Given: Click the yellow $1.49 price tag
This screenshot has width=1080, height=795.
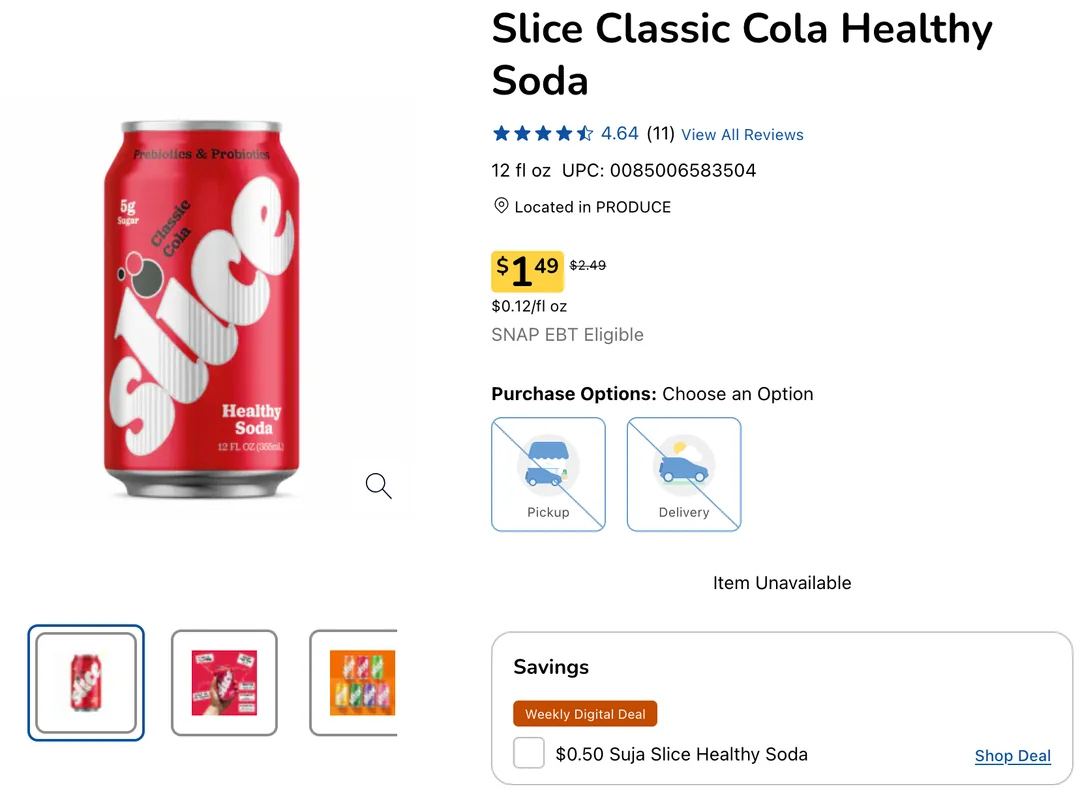Looking at the screenshot, I should pos(527,271).
